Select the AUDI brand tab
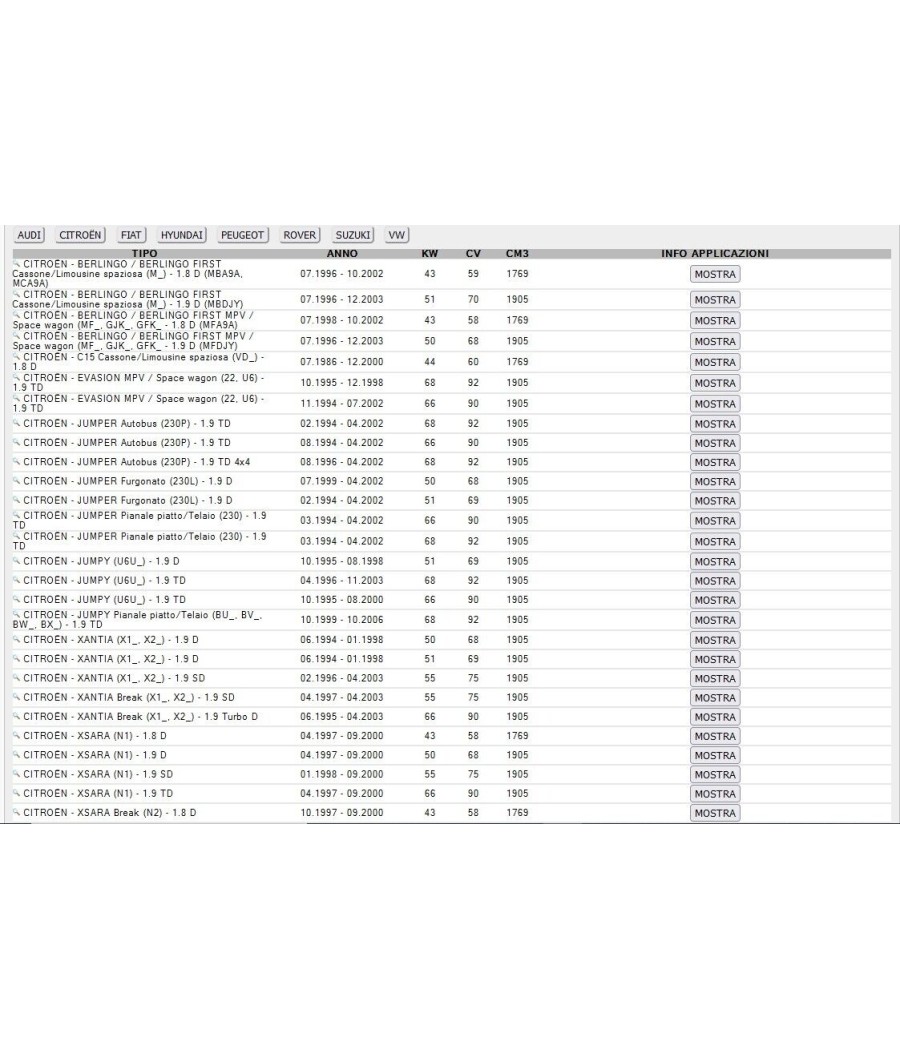900x1050 pixels. tap(29, 235)
